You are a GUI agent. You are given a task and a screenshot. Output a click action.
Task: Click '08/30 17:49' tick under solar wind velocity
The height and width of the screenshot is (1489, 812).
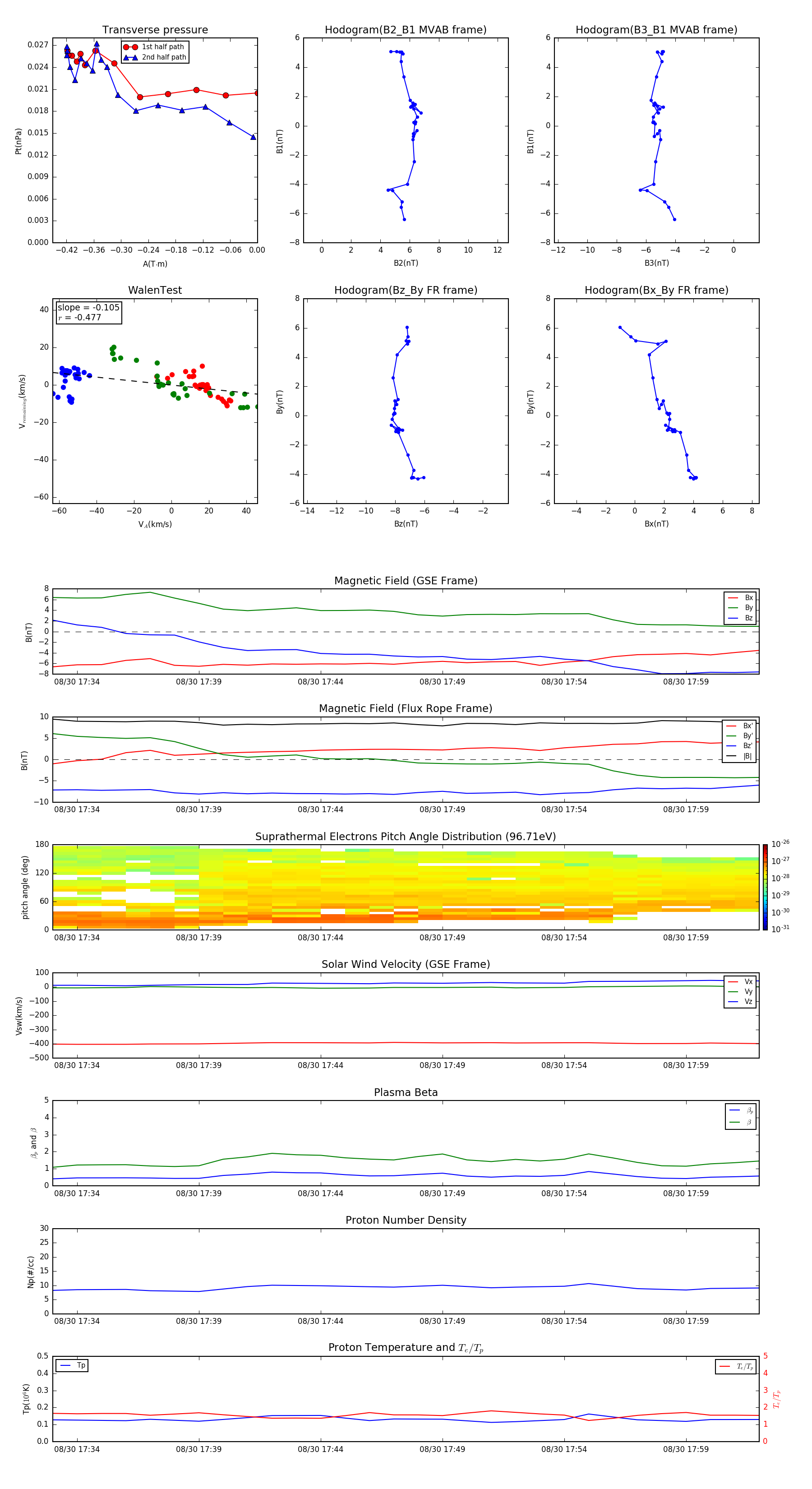442,1065
